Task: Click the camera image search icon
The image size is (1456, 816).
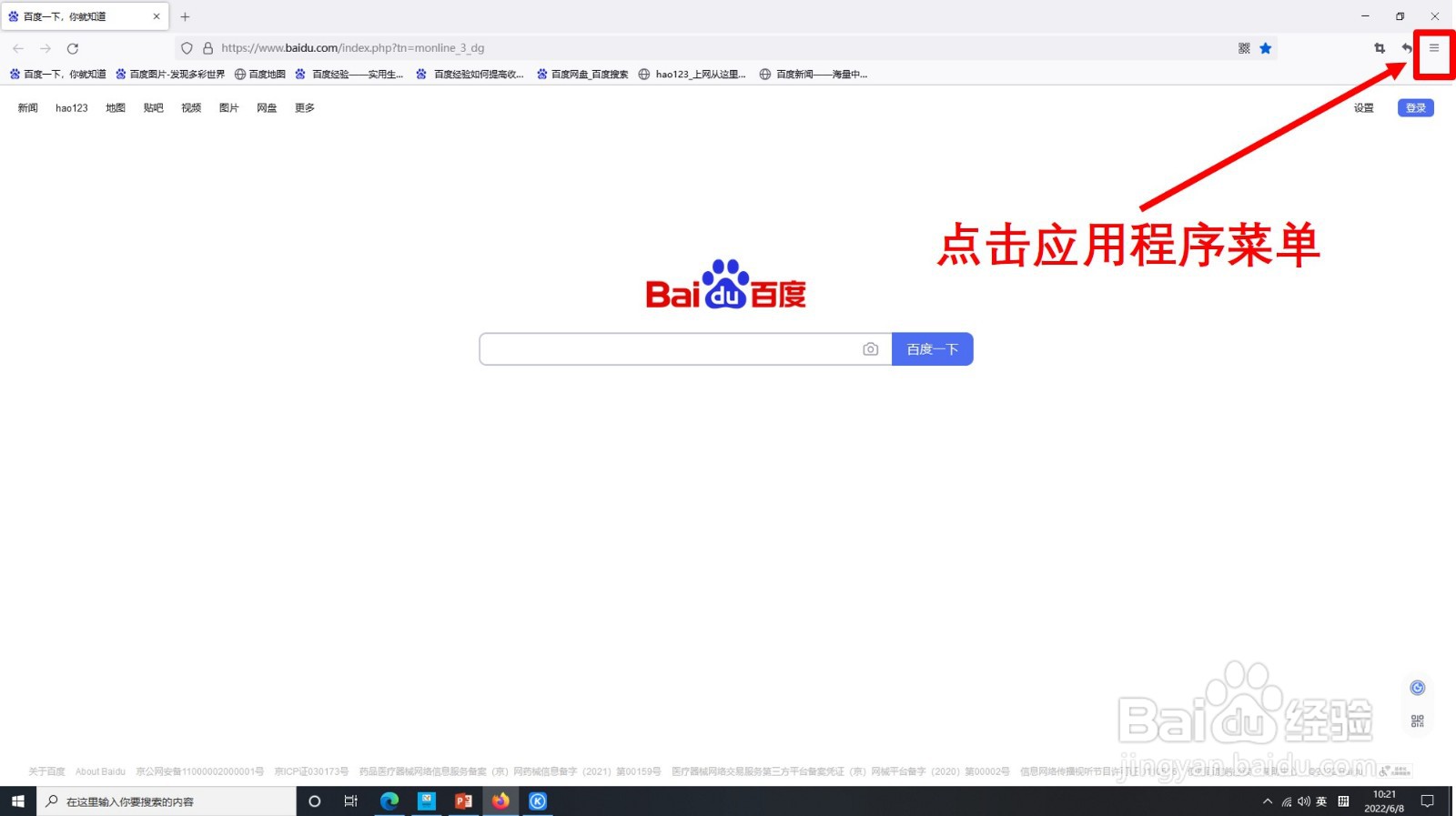Action: pyautogui.click(x=871, y=349)
